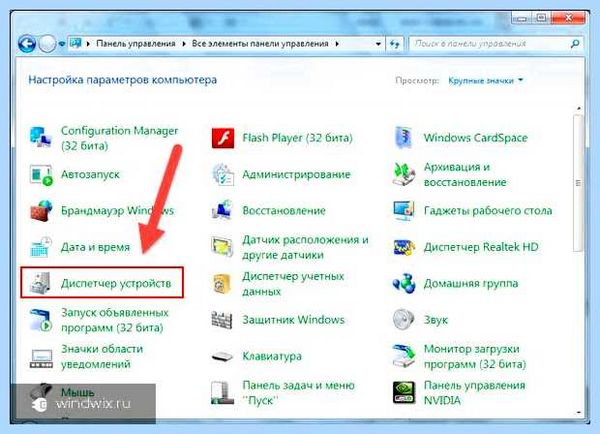Open the Звук speaker icon
The width and height of the screenshot is (600, 434).
403,320
